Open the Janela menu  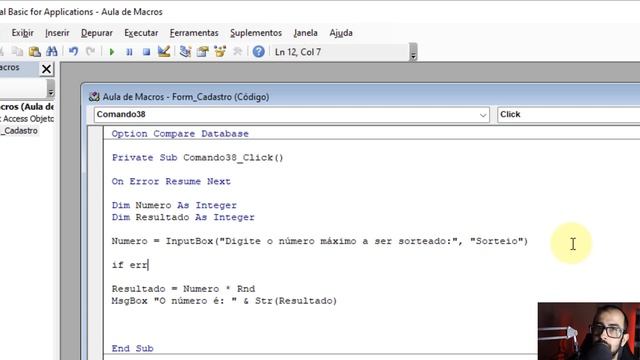[x=305, y=33]
